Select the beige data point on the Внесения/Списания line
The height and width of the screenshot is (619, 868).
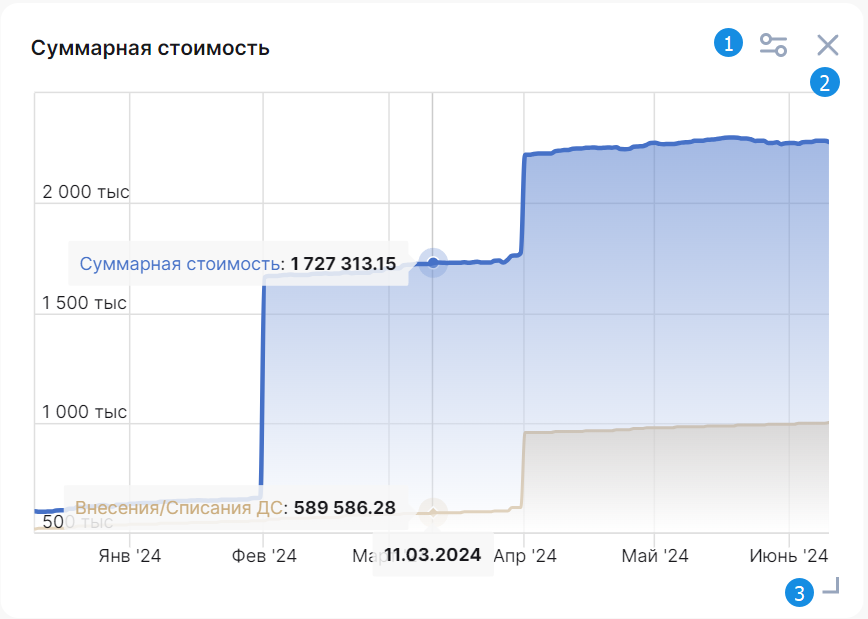click(433, 512)
